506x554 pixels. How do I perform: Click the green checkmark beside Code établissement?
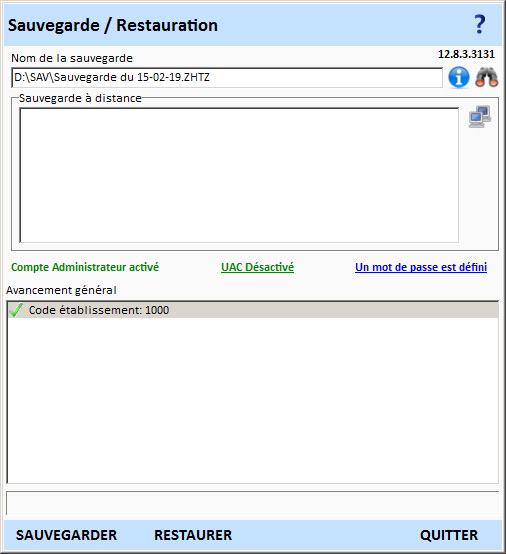coord(16,310)
